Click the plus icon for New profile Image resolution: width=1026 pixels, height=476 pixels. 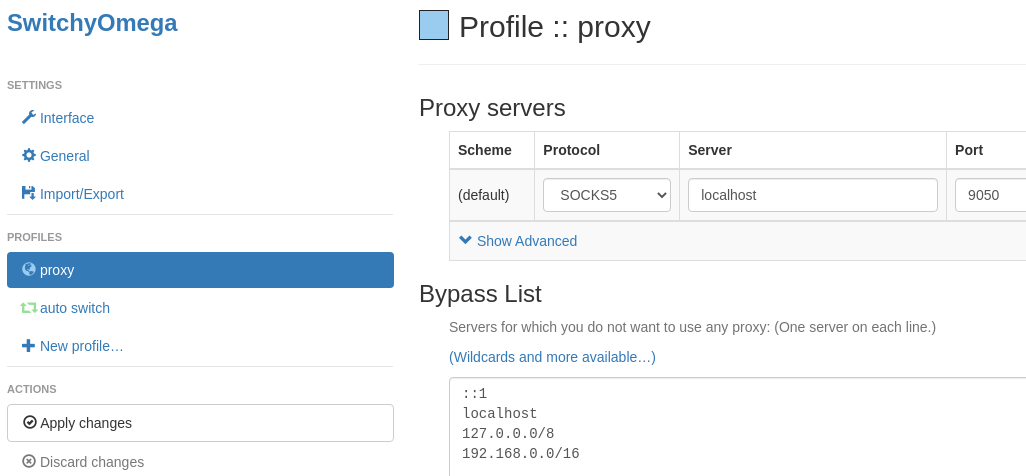pyautogui.click(x=29, y=345)
